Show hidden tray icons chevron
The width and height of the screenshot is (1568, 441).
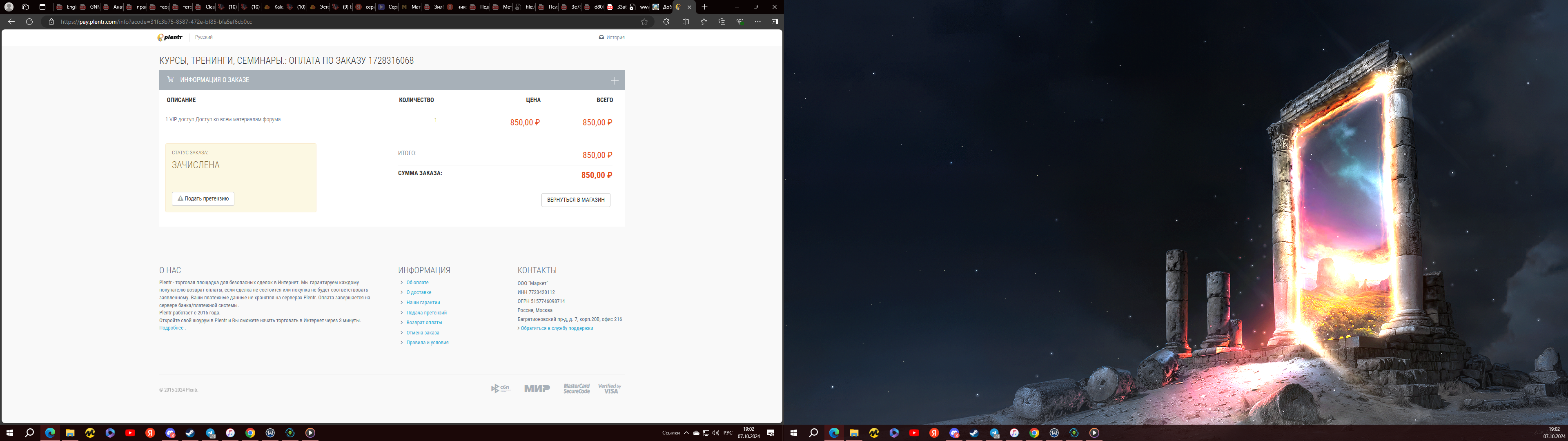(686, 433)
